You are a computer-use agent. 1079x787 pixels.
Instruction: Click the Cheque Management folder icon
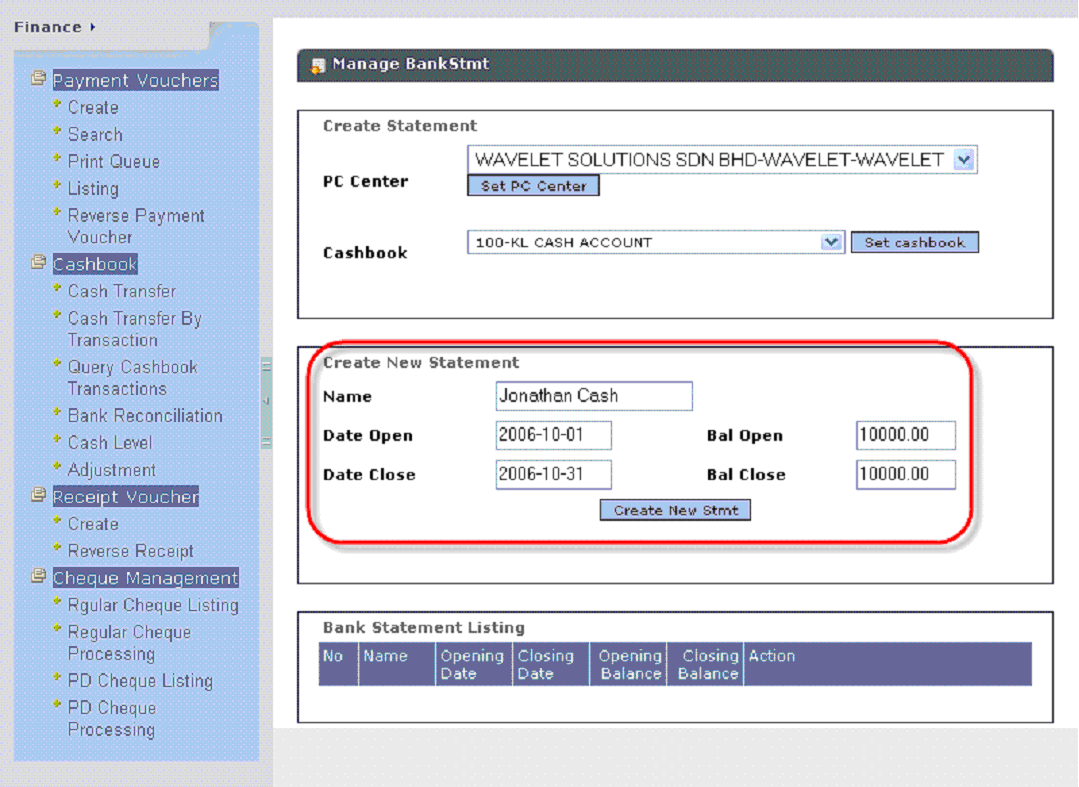point(39,577)
